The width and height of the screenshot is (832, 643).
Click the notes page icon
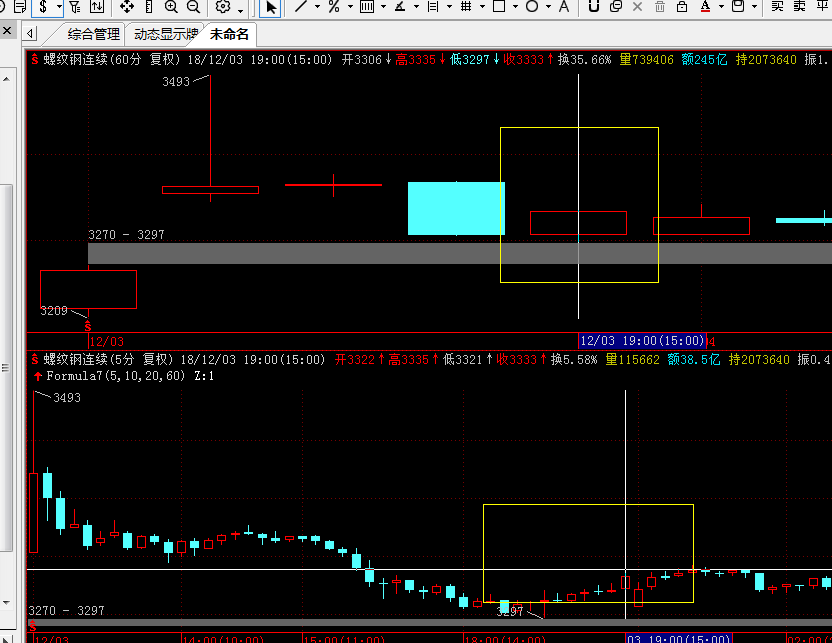click(20, 6)
